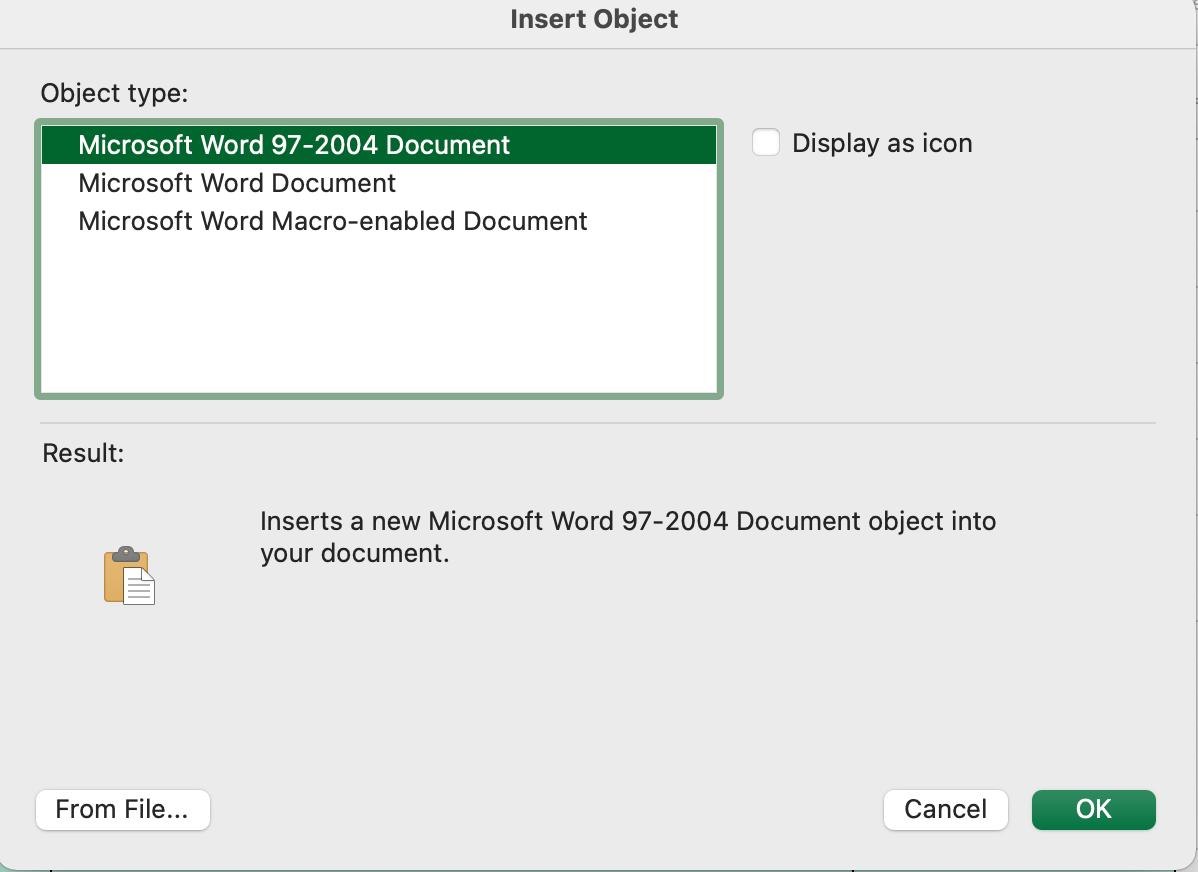1198x872 pixels.
Task: Choose Microsoft Word Macro-enabled Document
Action: pyautogui.click(x=379, y=221)
